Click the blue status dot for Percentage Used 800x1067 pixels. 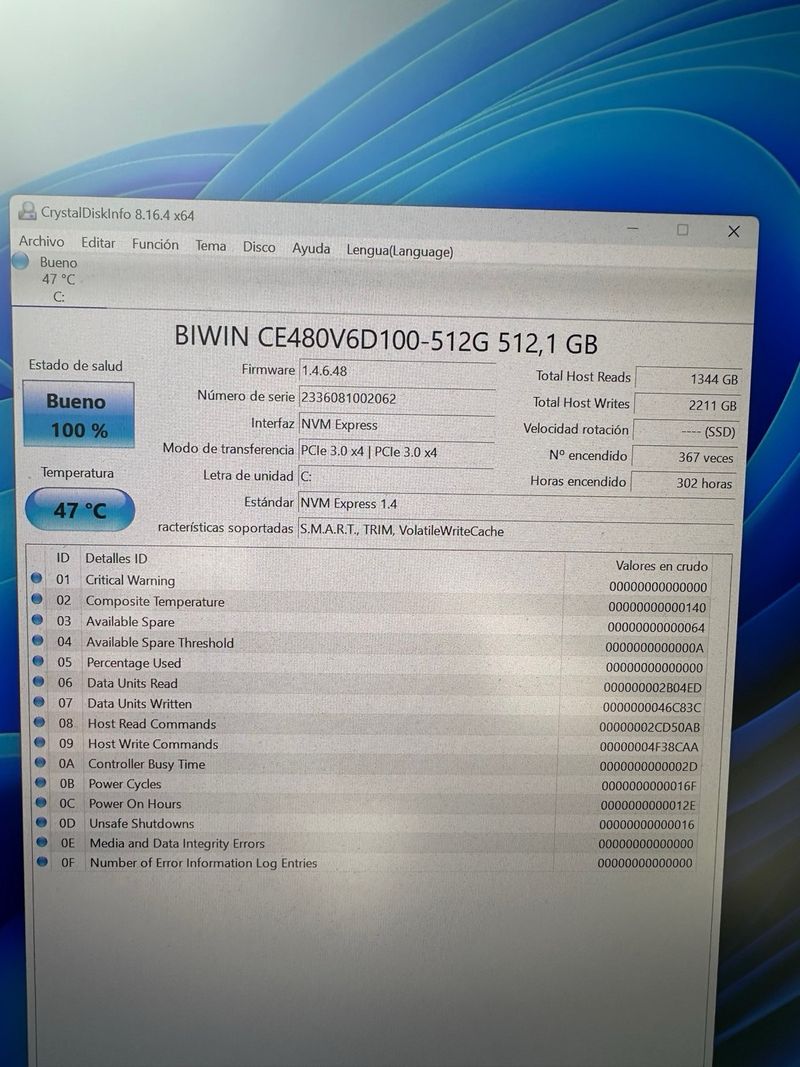tap(39, 661)
